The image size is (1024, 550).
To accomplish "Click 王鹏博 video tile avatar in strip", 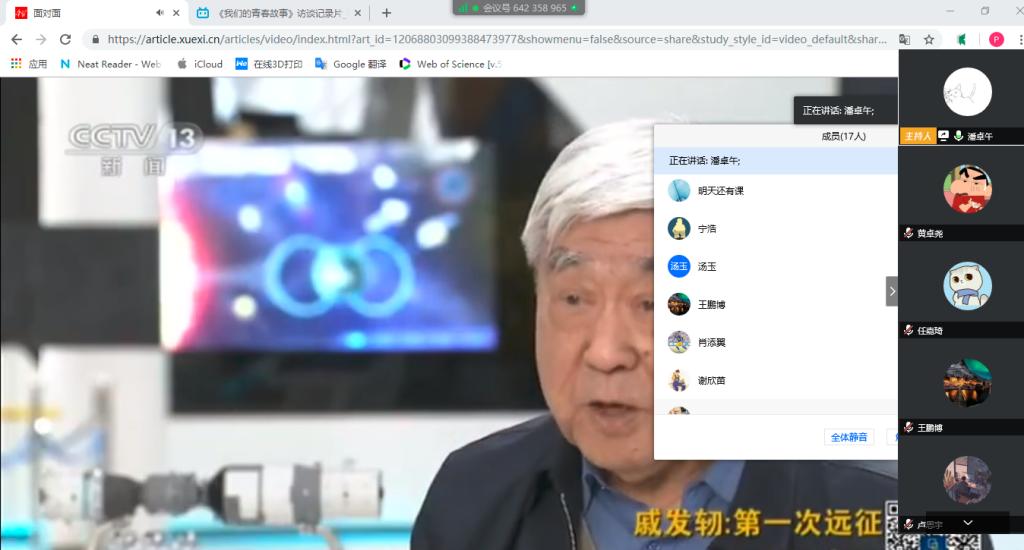I will [x=967, y=383].
